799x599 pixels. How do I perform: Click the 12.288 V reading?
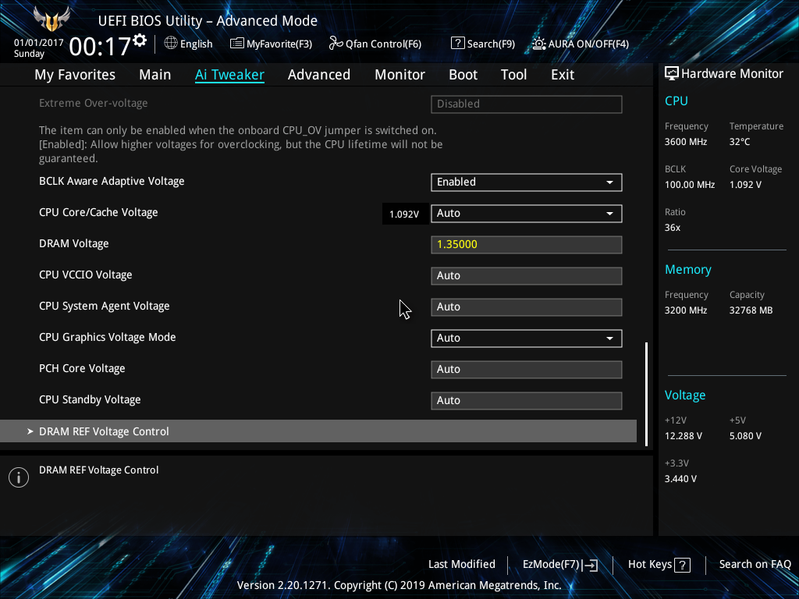(x=683, y=436)
